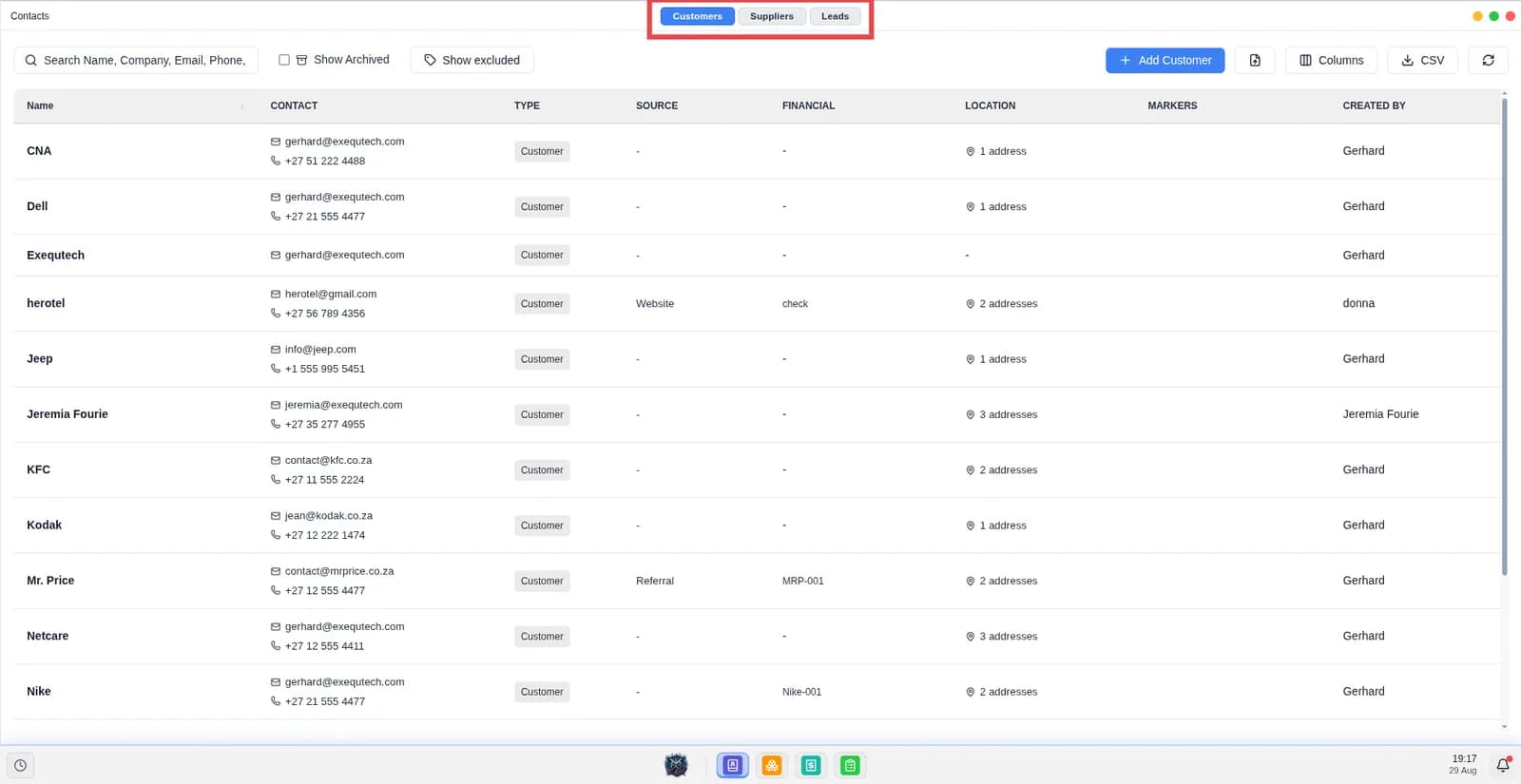This screenshot has height=784, width=1521.
Task: Click the CREATED BY column header
Action: pyautogui.click(x=1374, y=105)
